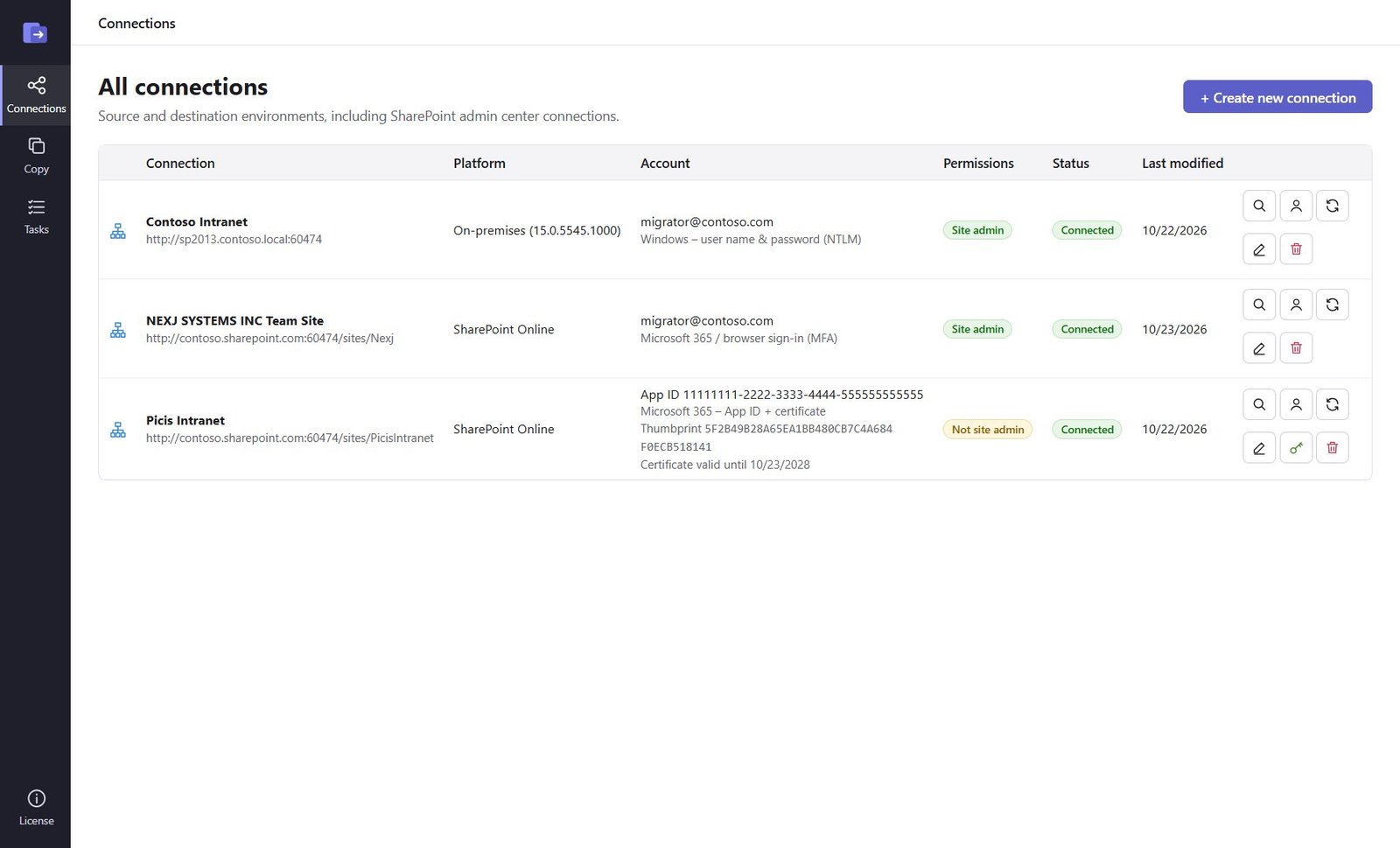Select the Contoso Intranet connection name
This screenshot has height=848, width=1400.
[197, 221]
